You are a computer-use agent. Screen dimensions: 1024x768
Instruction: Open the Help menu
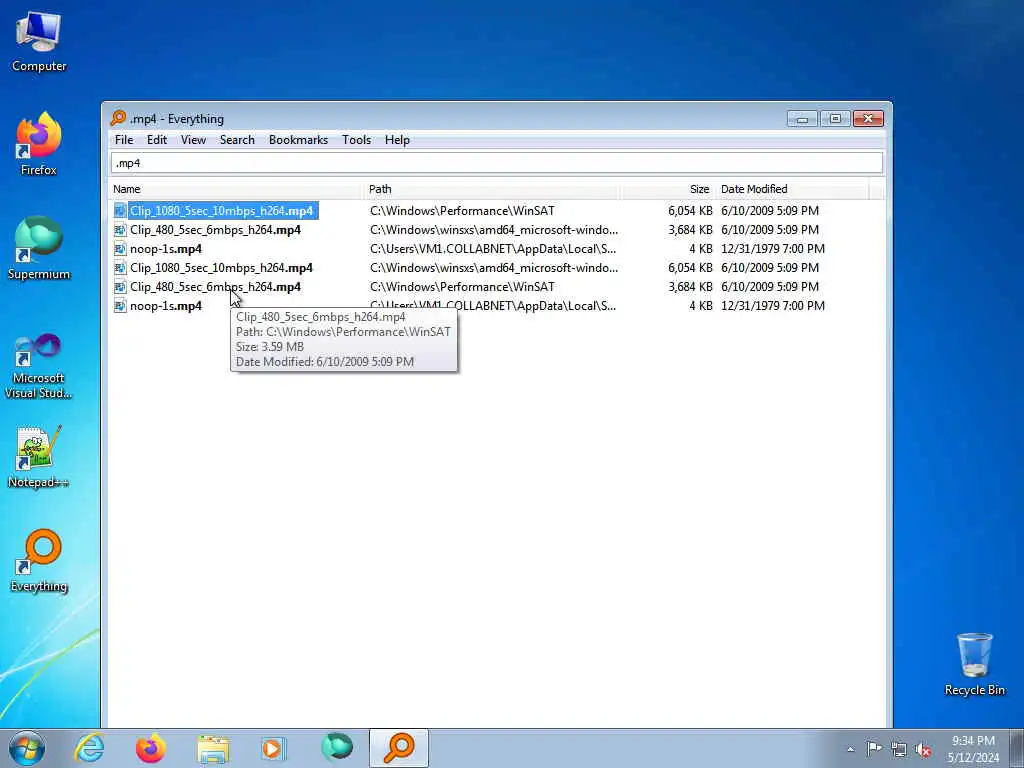[397, 140]
